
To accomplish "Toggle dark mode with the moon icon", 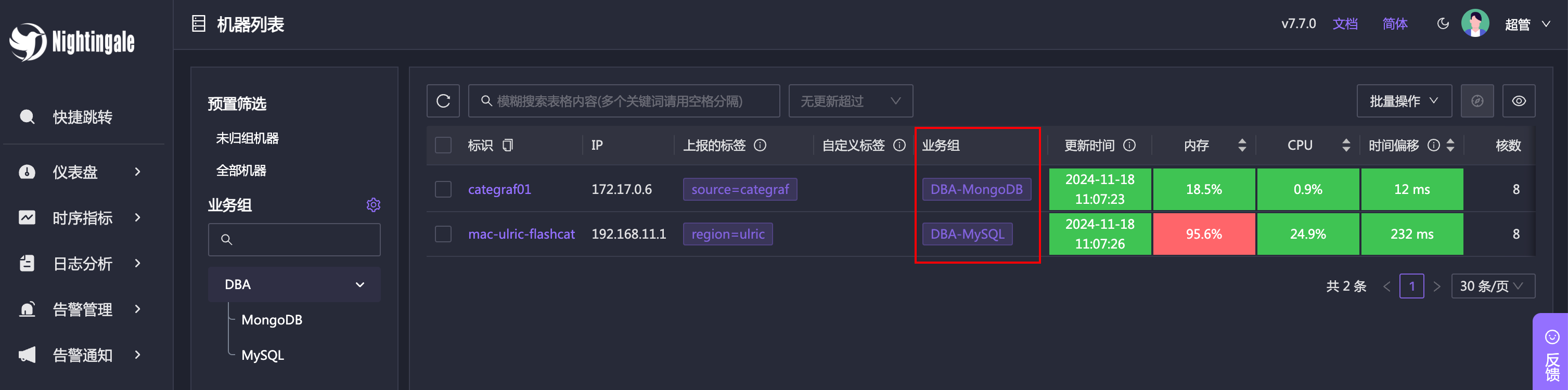I will click(1443, 24).
